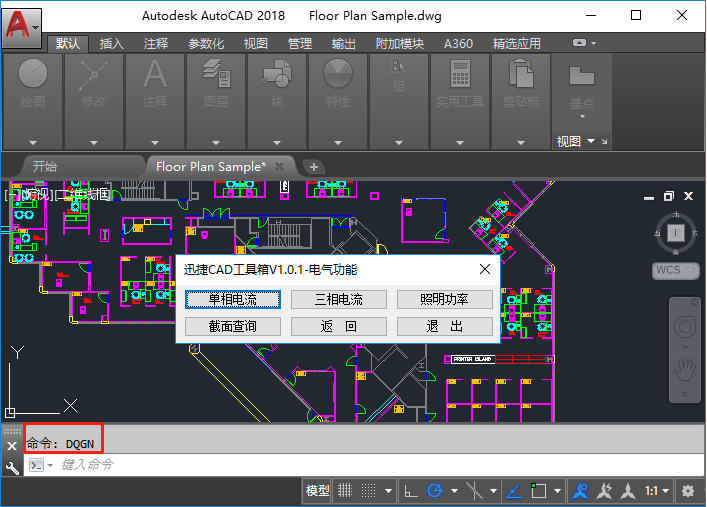
Task: Switch to the 附加模块 ribbon tab
Action: click(x=399, y=44)
